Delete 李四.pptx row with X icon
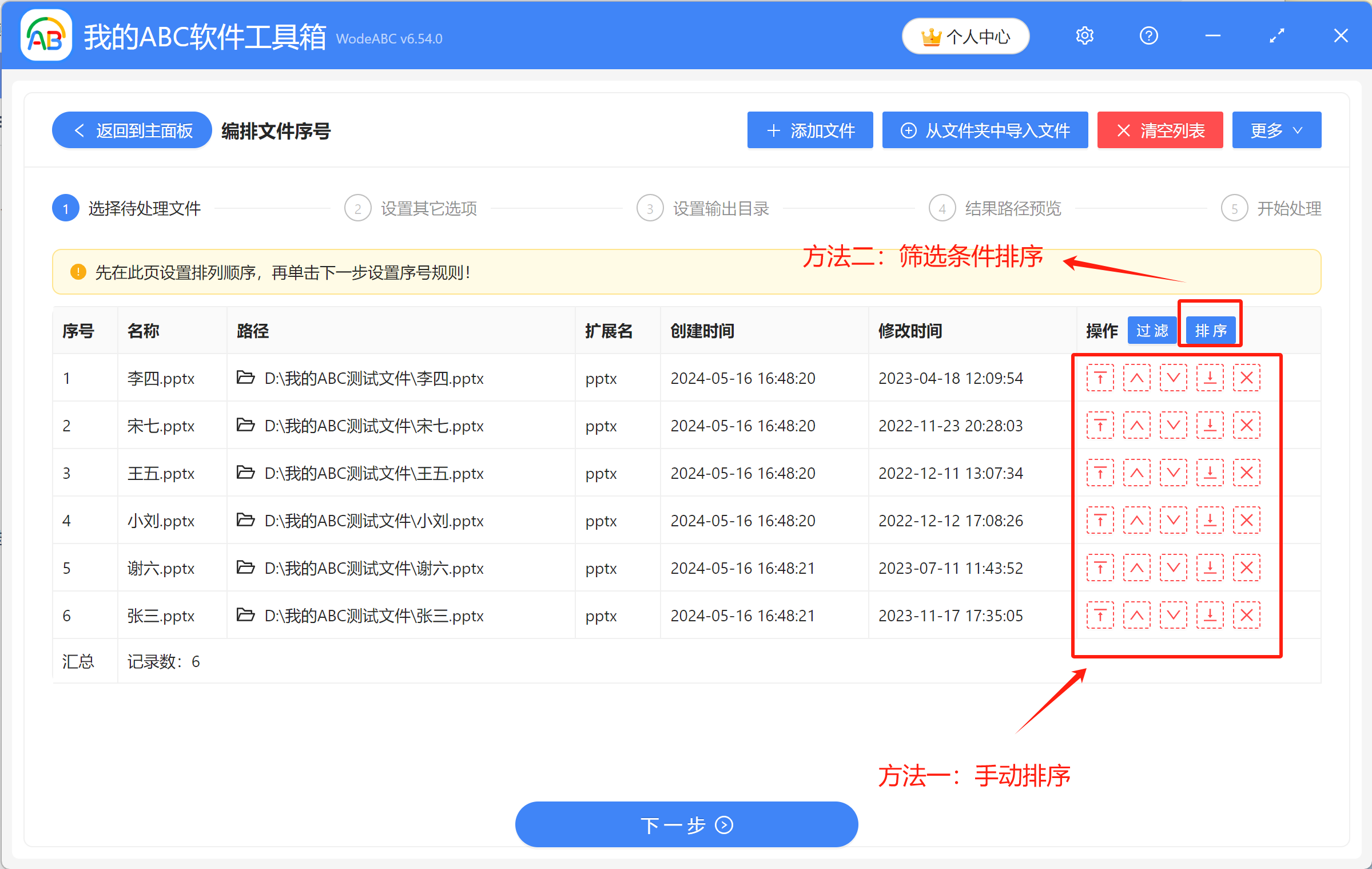1372x869 pixels. pyautogui.click(x=1246, y=378)
